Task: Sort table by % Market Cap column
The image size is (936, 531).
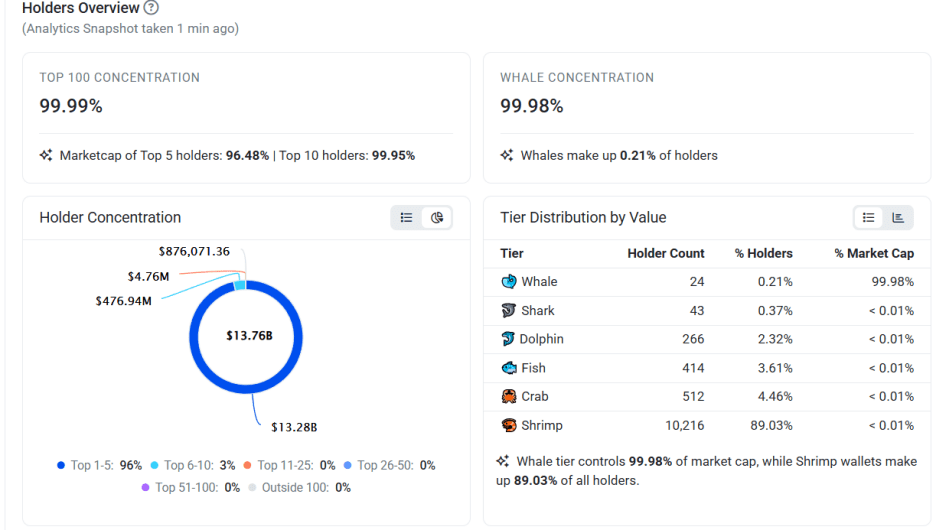Action: point(873,253)
